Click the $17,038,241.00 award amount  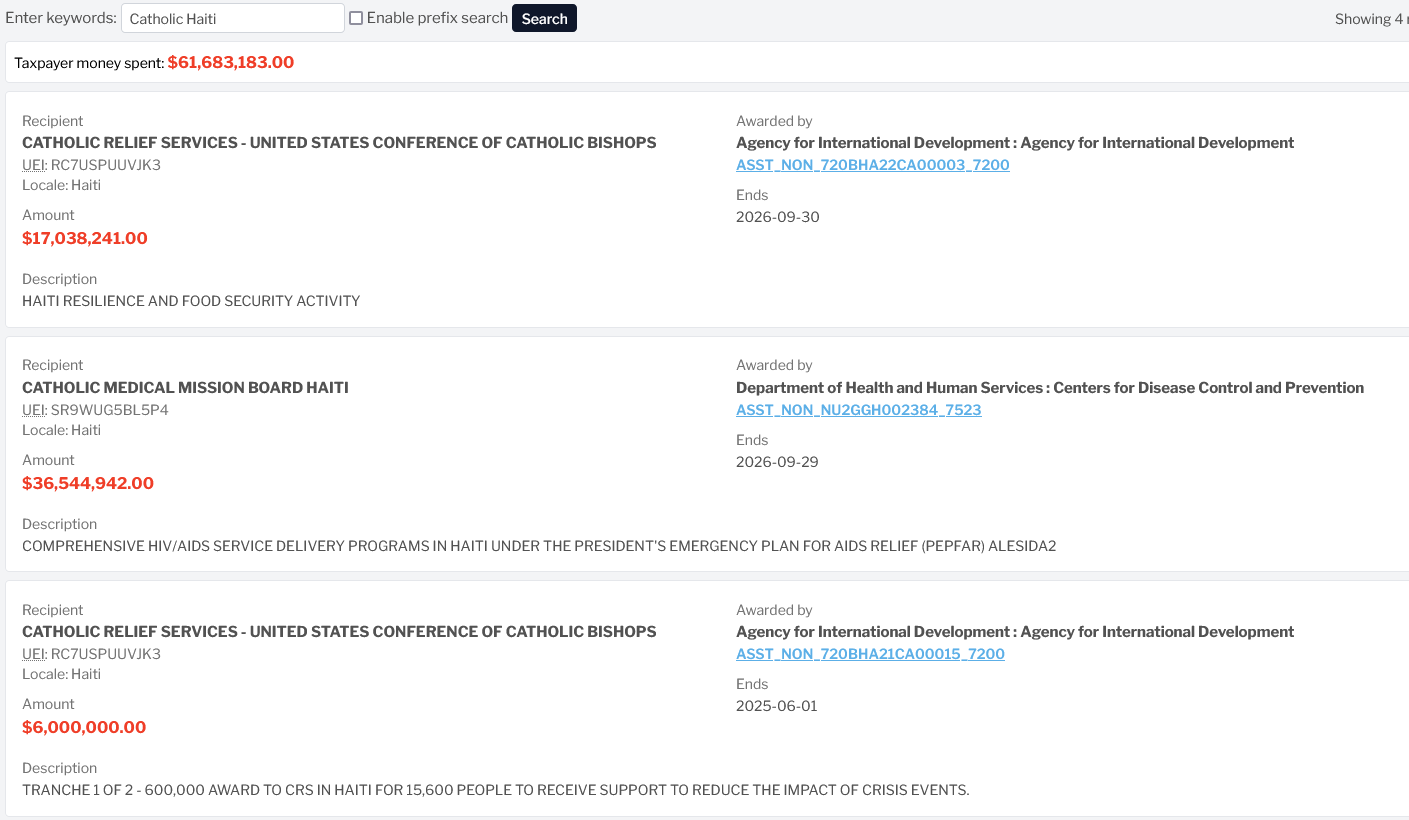[85, 238]
